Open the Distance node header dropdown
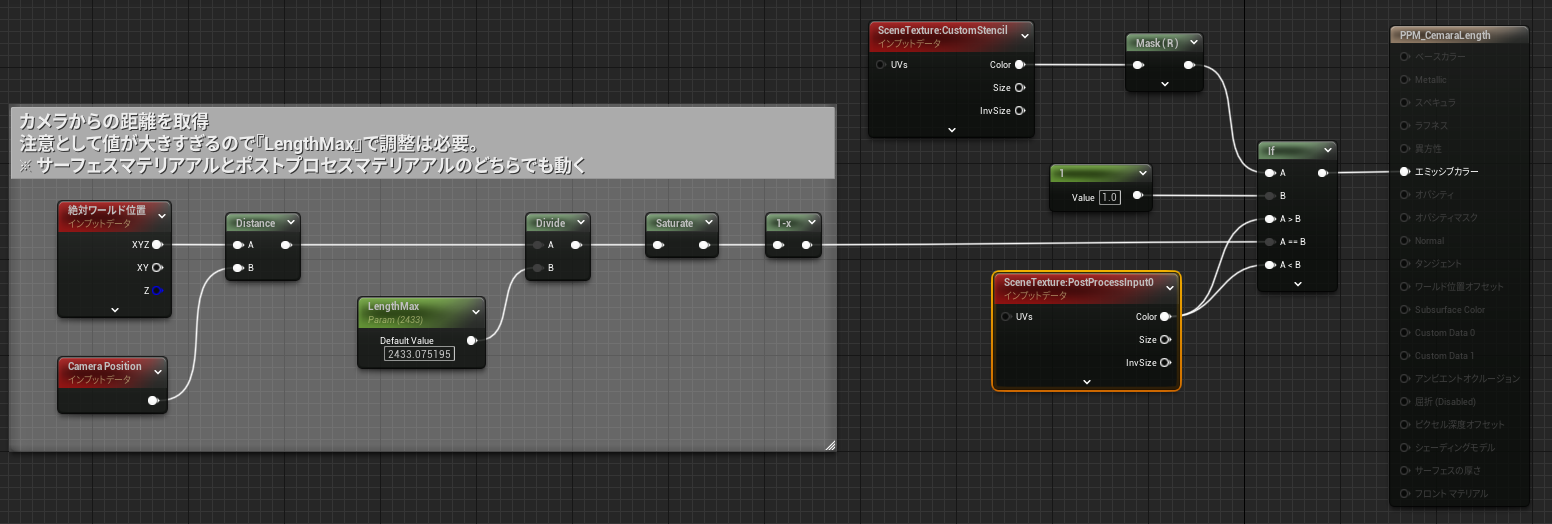Viewport: 1552px width, 524px height. click(290, 222)
